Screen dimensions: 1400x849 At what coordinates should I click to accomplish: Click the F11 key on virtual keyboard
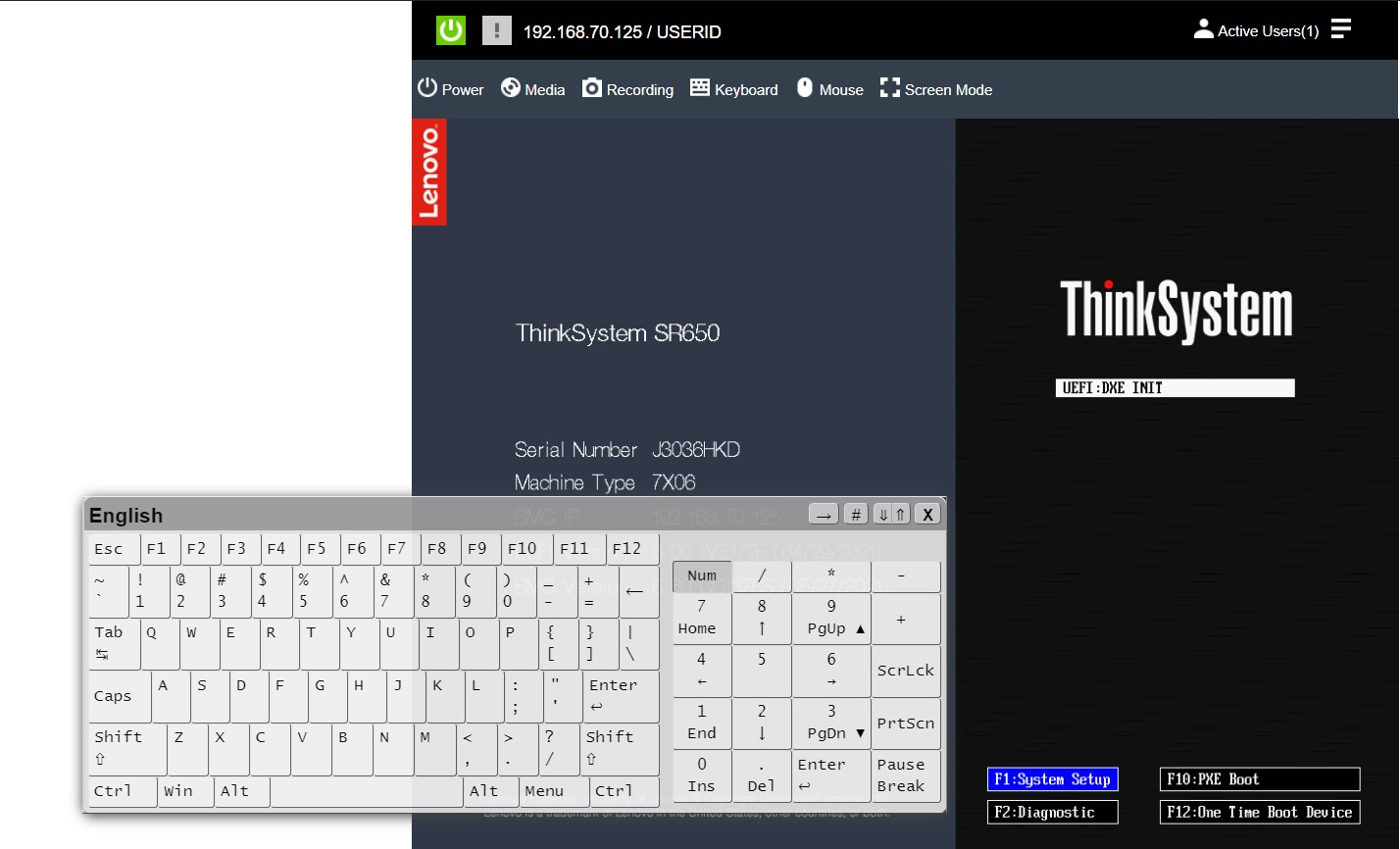click(578, 549)
